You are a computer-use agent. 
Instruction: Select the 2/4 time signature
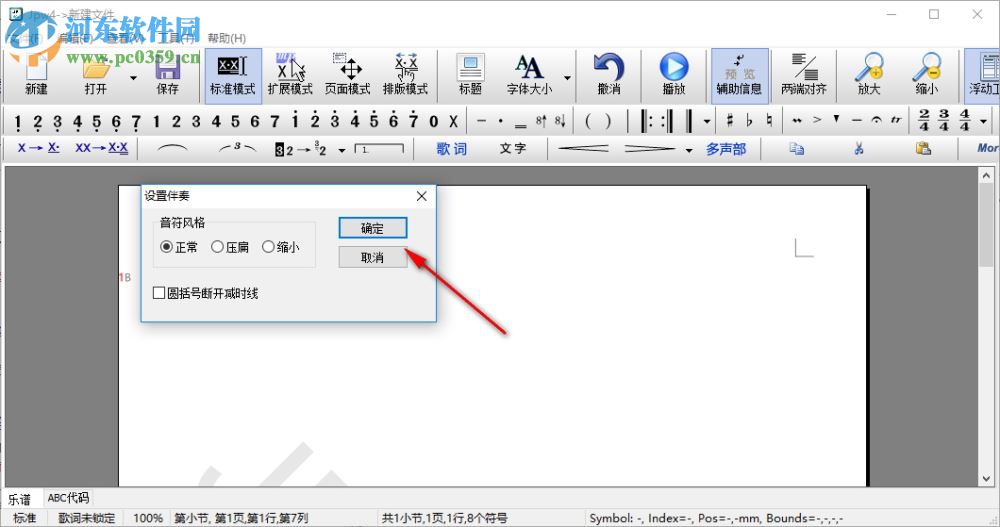923,120
